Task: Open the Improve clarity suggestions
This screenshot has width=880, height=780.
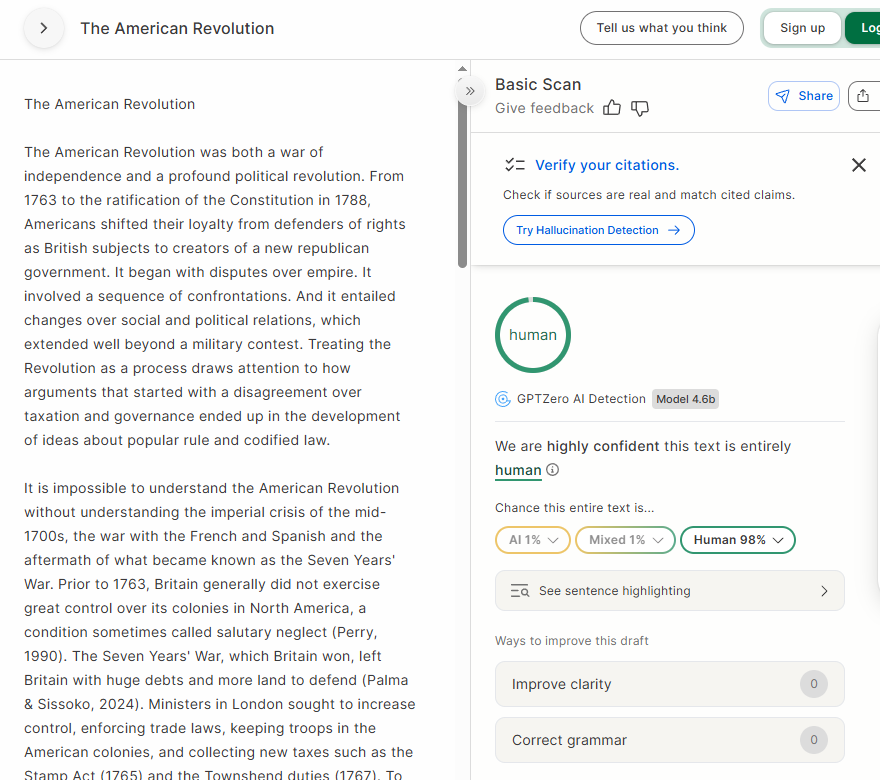Action: click(670, 684)
